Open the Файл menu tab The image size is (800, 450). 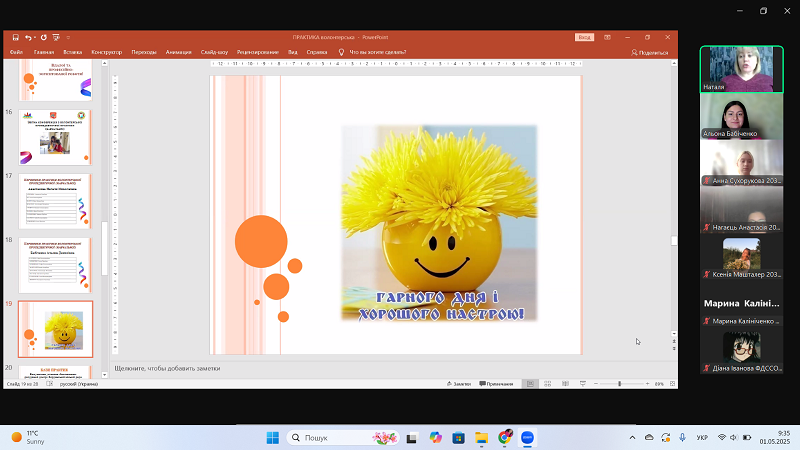point(16,52)
